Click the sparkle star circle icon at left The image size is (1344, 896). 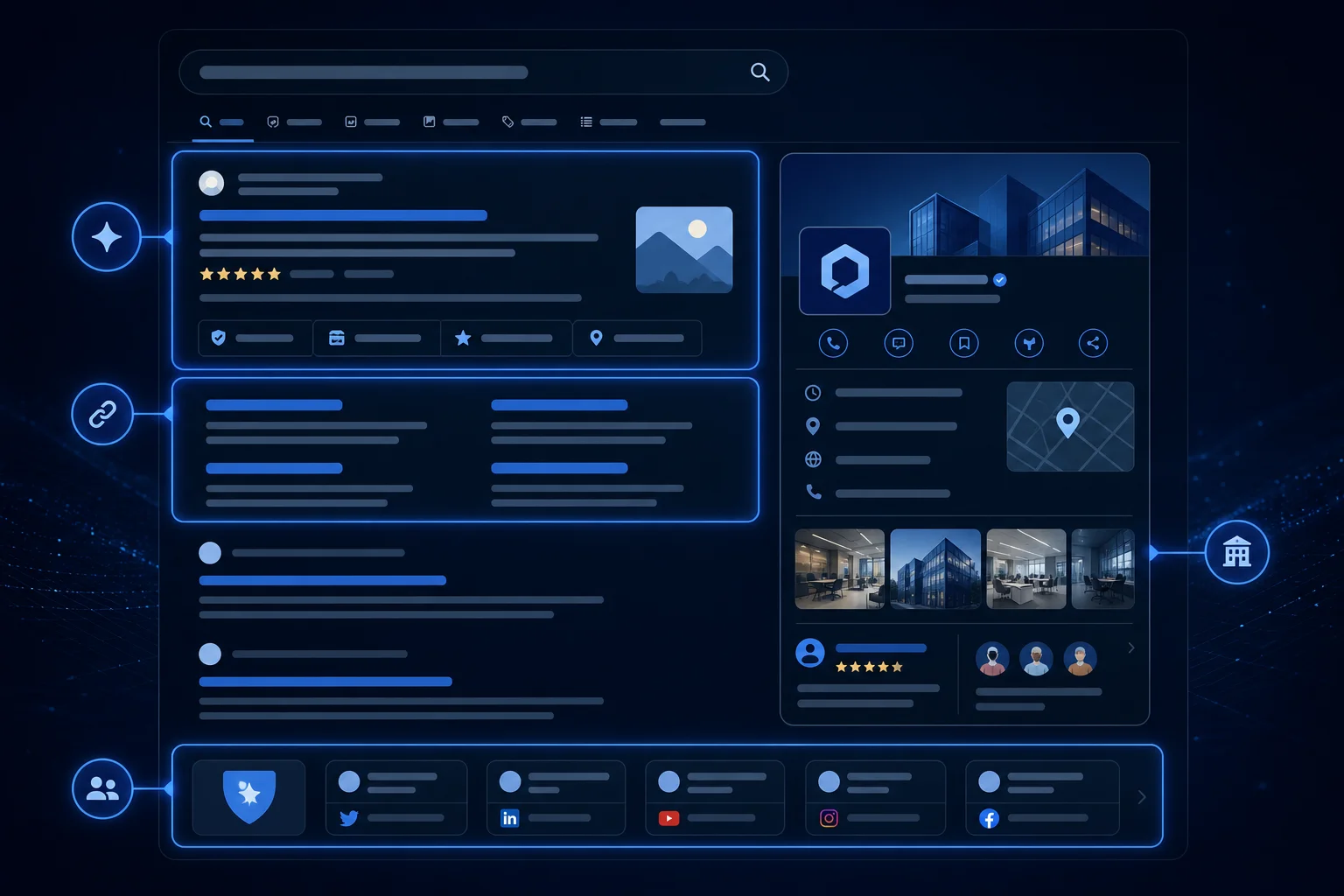107,237
